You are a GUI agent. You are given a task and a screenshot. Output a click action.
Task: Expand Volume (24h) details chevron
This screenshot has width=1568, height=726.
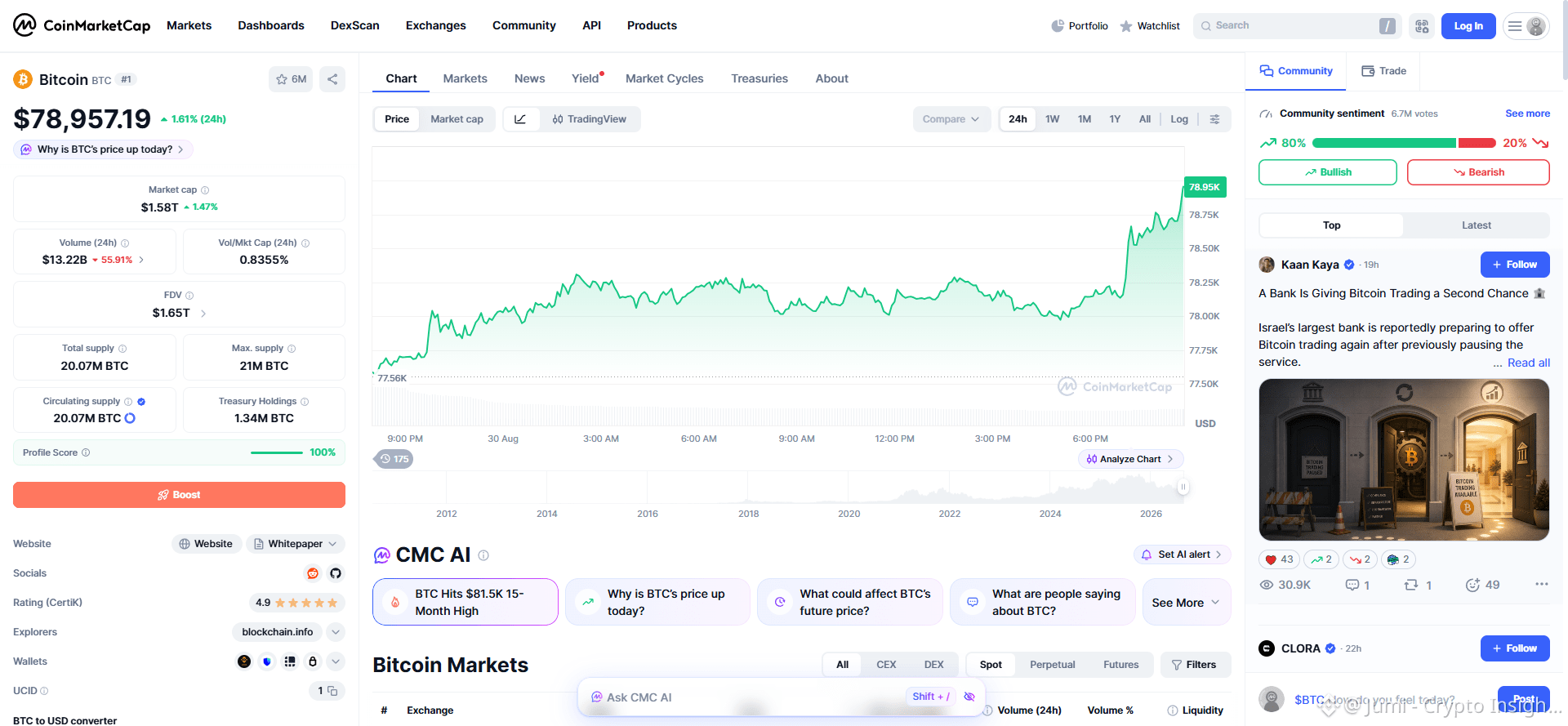(x=141, y=260)
